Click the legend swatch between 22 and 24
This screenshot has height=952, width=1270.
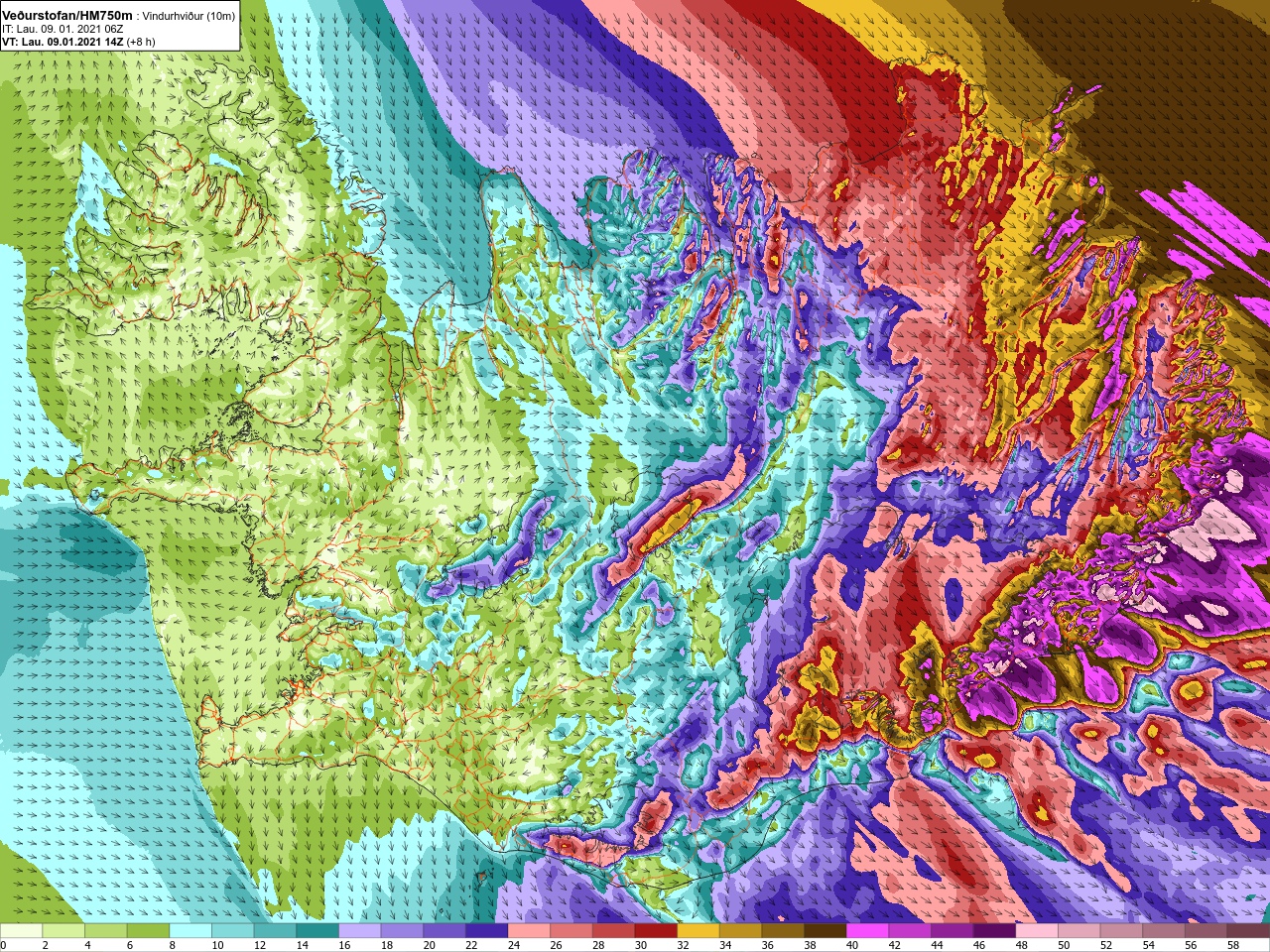(487, 932)
